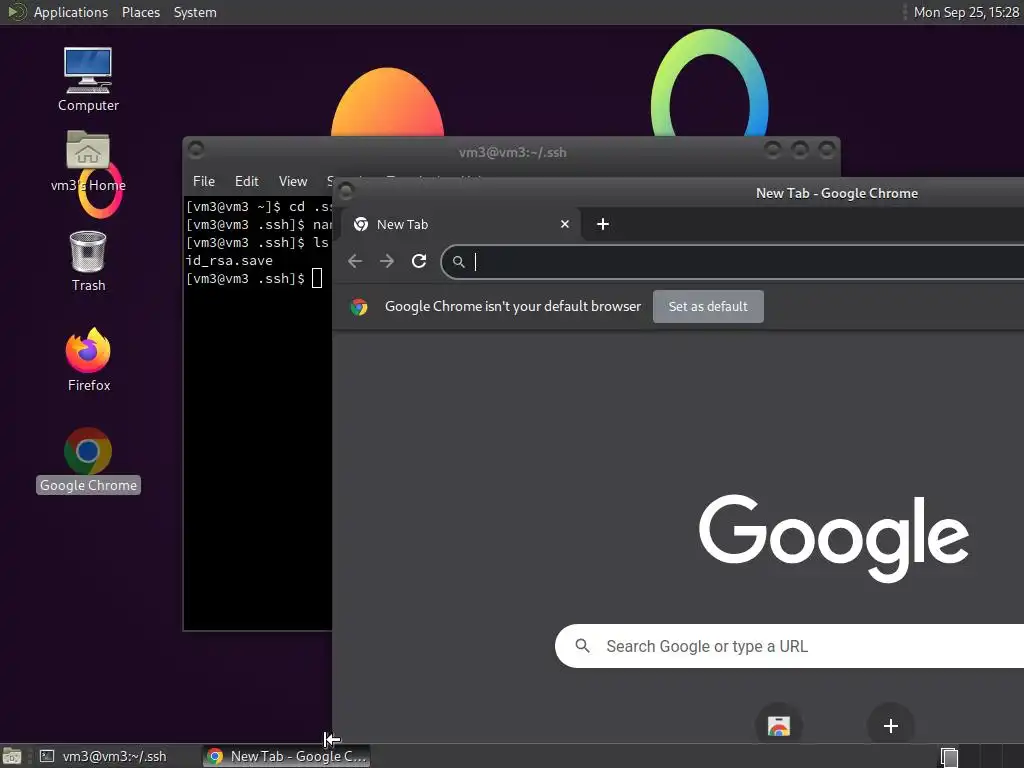Screen dimensions: 1024x768
Task: Select the New Tab tab
Action: tap(462, 225)
